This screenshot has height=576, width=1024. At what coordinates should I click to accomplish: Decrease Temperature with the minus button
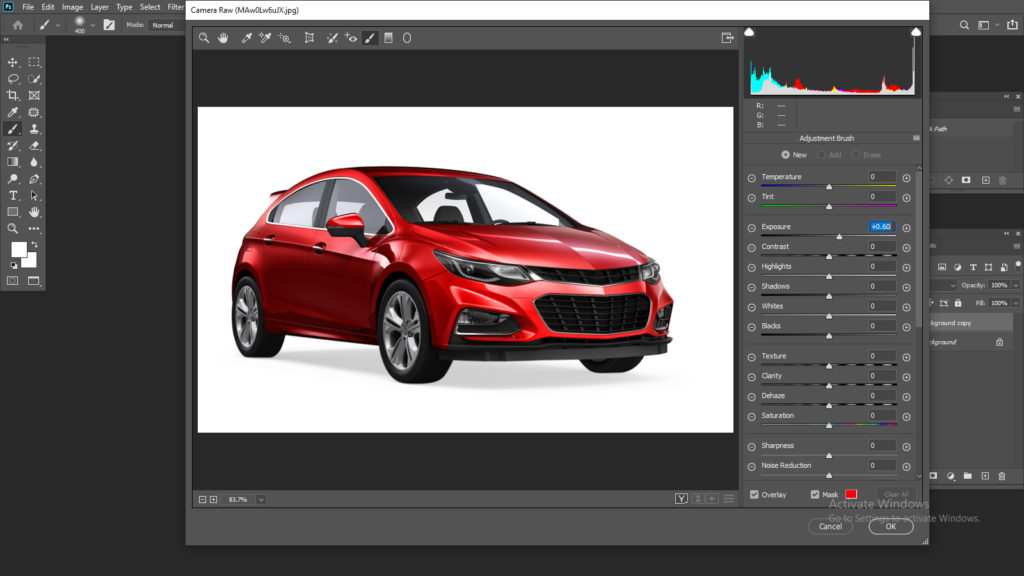[752, 178]
